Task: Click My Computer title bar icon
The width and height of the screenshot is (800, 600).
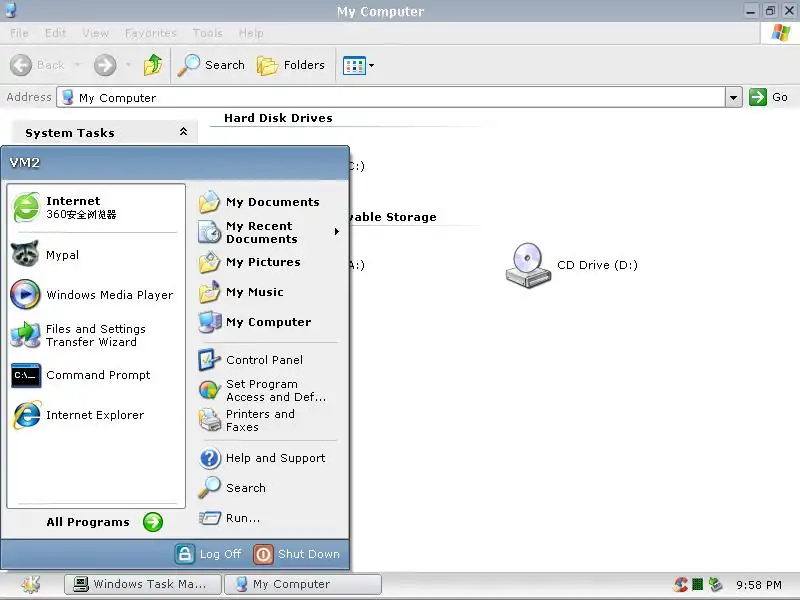Action: (x=10, y=9)
